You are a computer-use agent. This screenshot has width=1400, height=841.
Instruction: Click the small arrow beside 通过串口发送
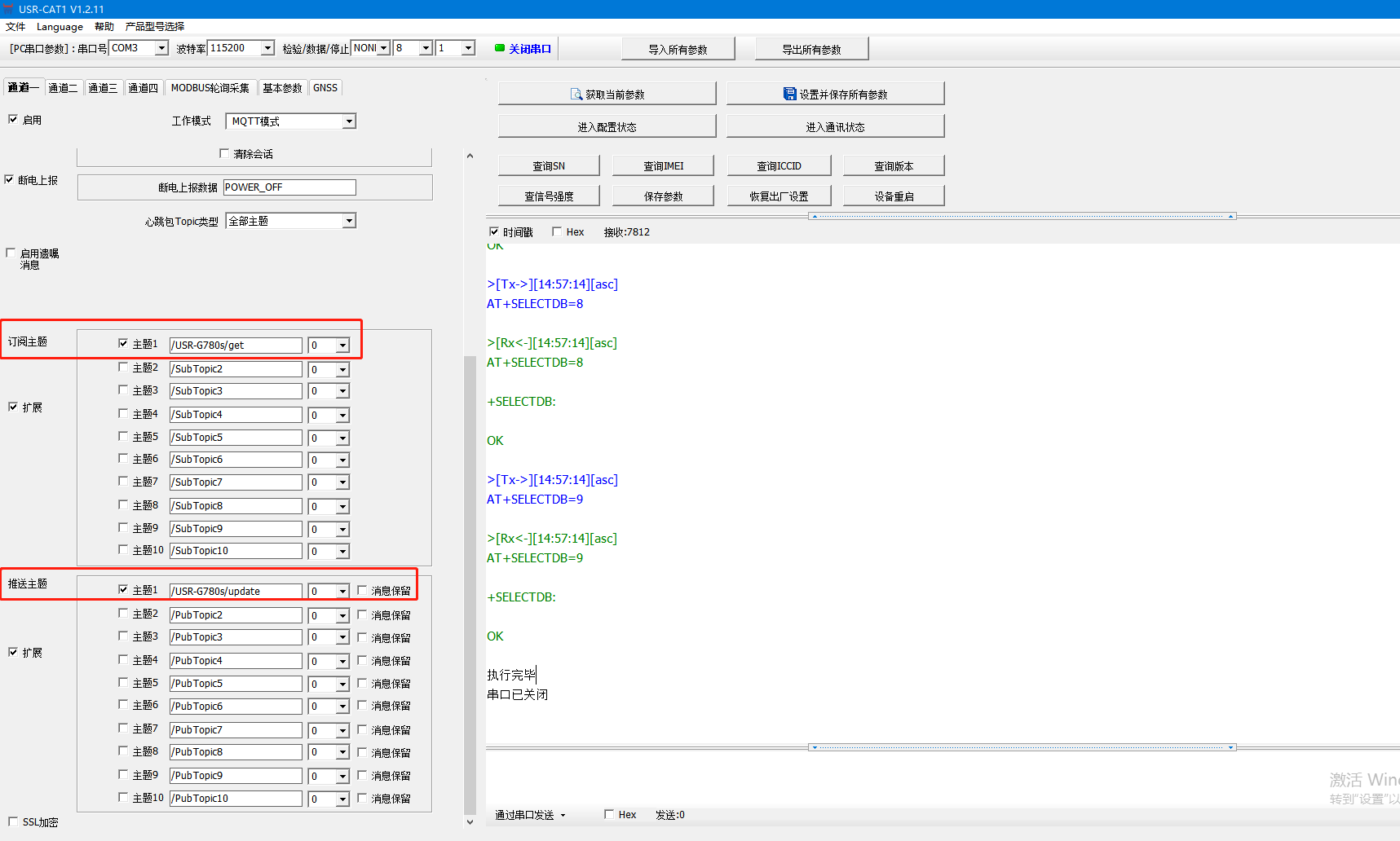(x=563, y=815)
